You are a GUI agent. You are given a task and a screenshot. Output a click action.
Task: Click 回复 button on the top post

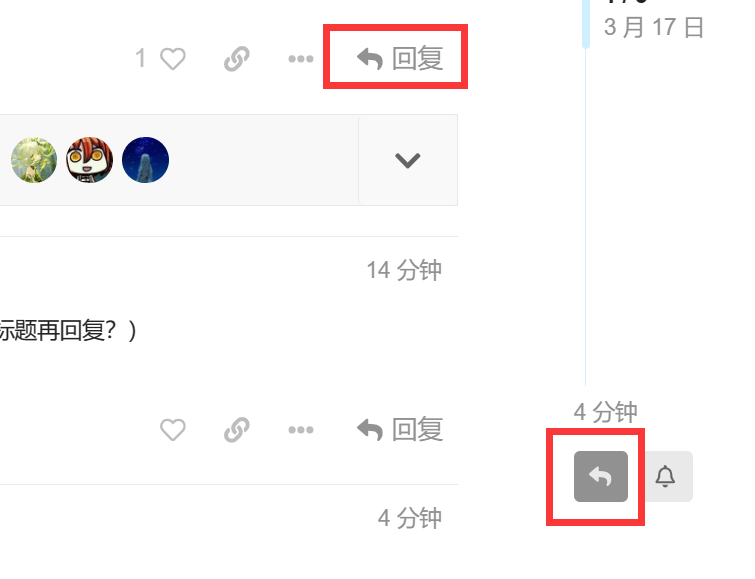400,59
